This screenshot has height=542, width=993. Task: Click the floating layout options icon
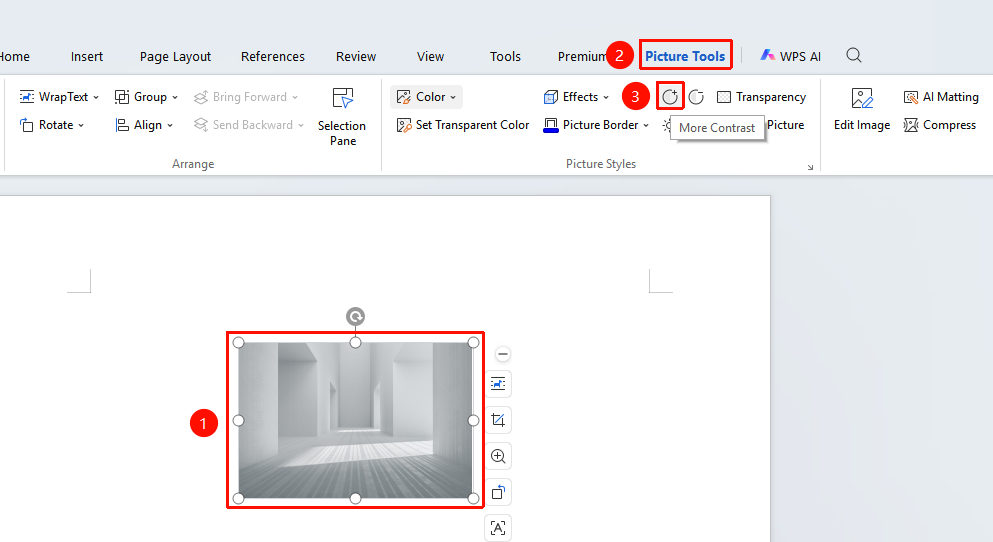(498, 384)
